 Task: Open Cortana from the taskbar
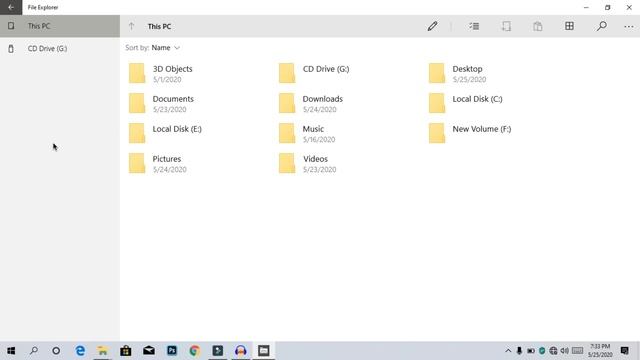click(56, 351)
